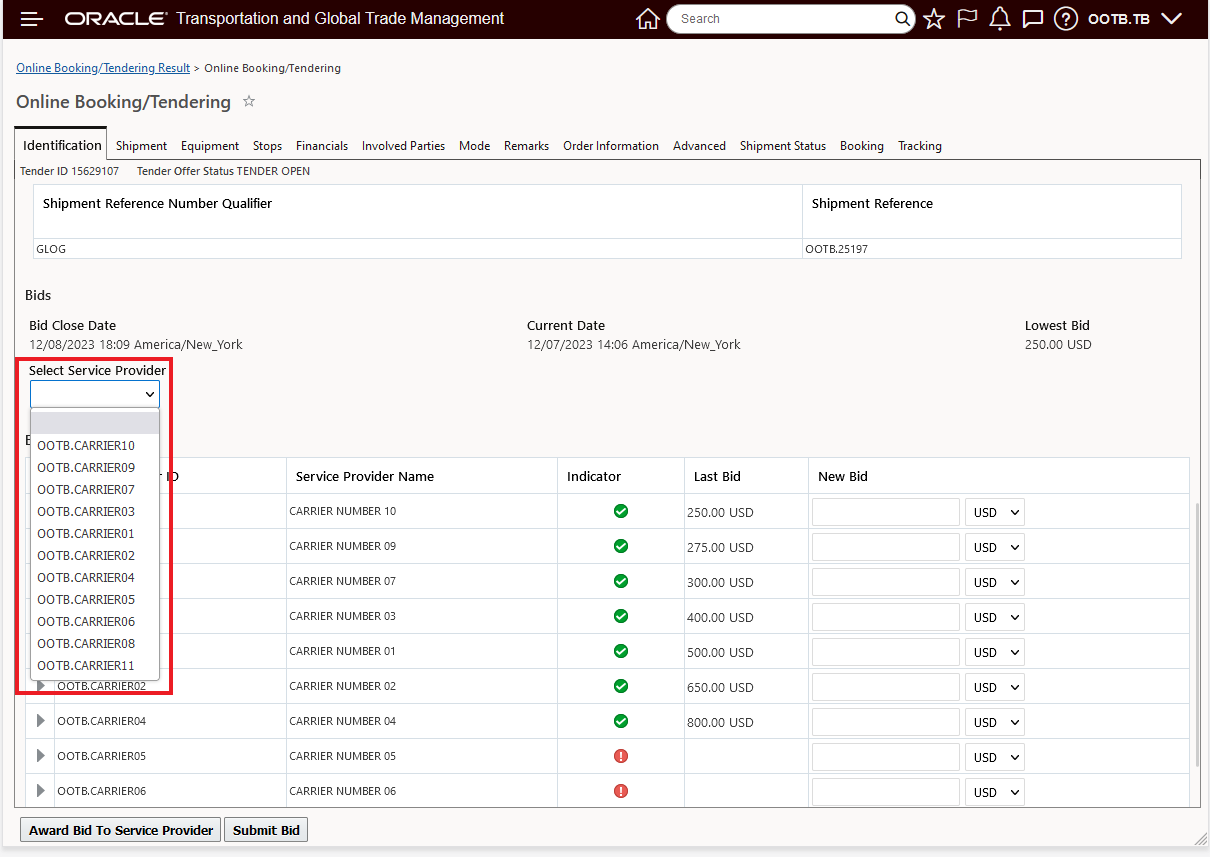Expand the OOTB.CARRIER02 row
1210x857 pixels.
(41, 686)
